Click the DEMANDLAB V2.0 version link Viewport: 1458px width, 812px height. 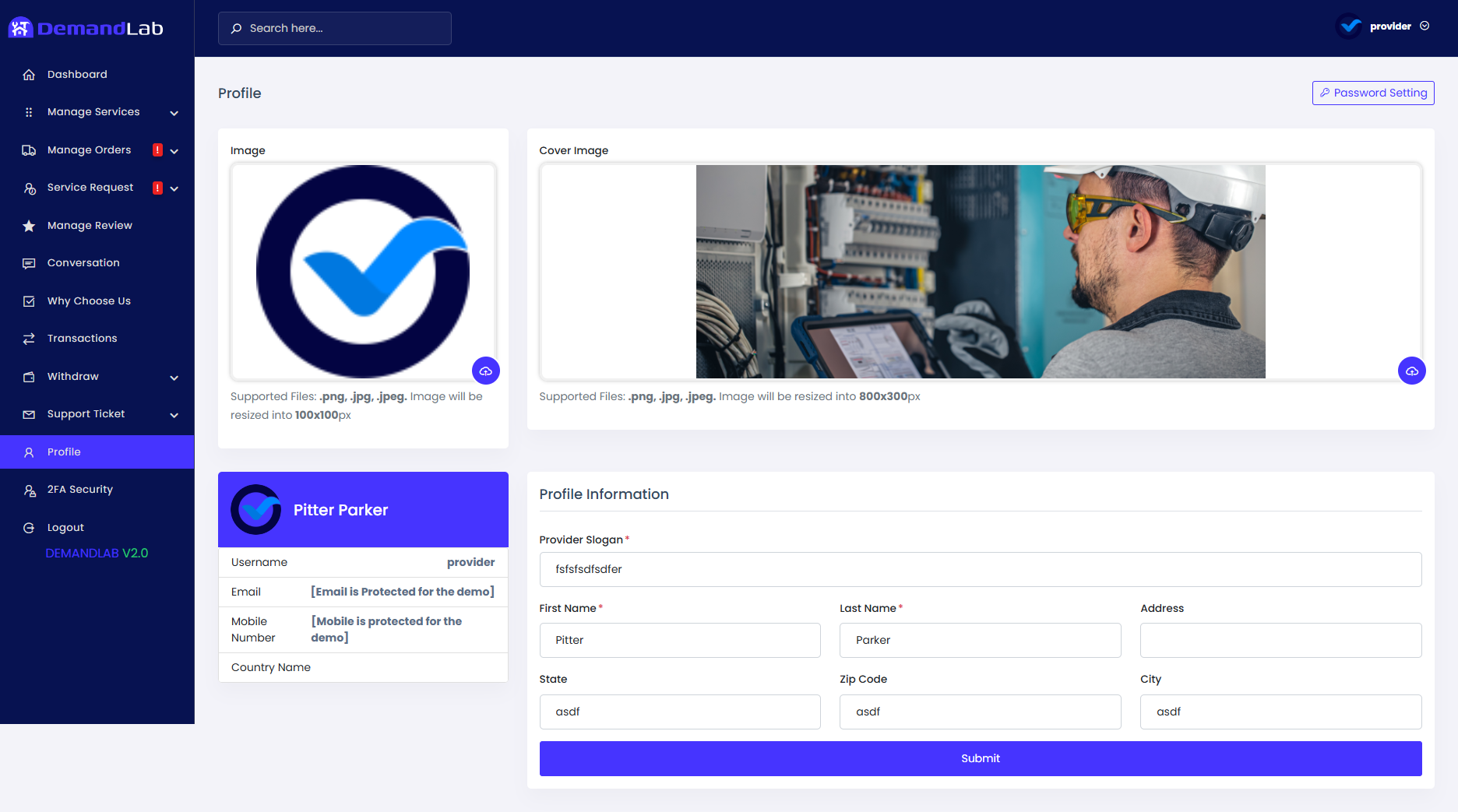[x=97, y=553]
